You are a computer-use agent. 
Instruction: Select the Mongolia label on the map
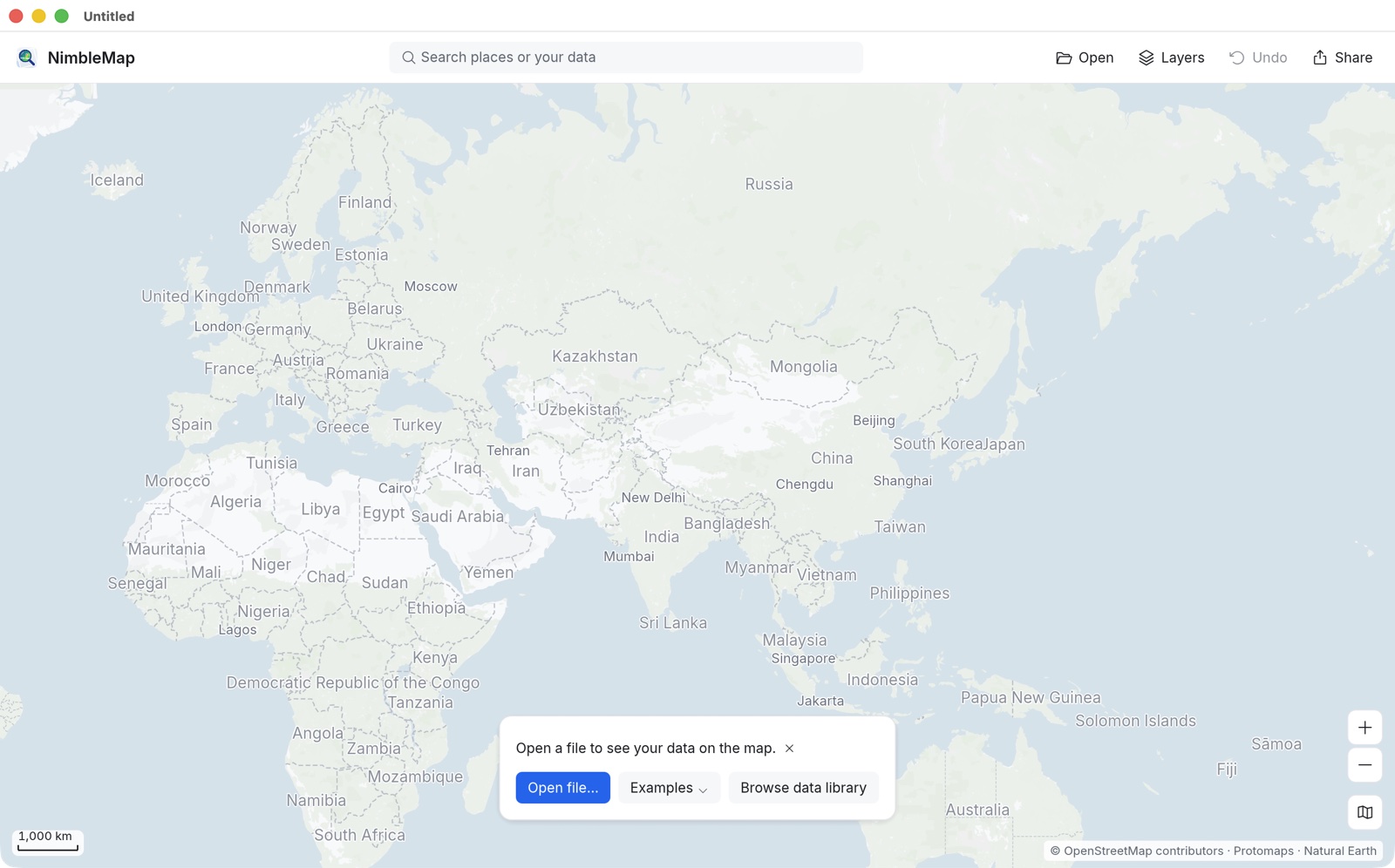(803, 367)
